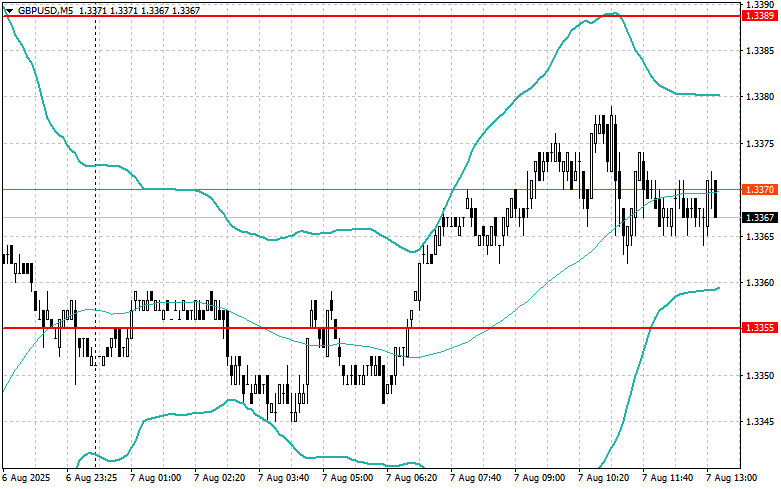The image size is (781, 489).
Task: Select the 7 Aug 10:20 time label
Action: click(604, 478)
